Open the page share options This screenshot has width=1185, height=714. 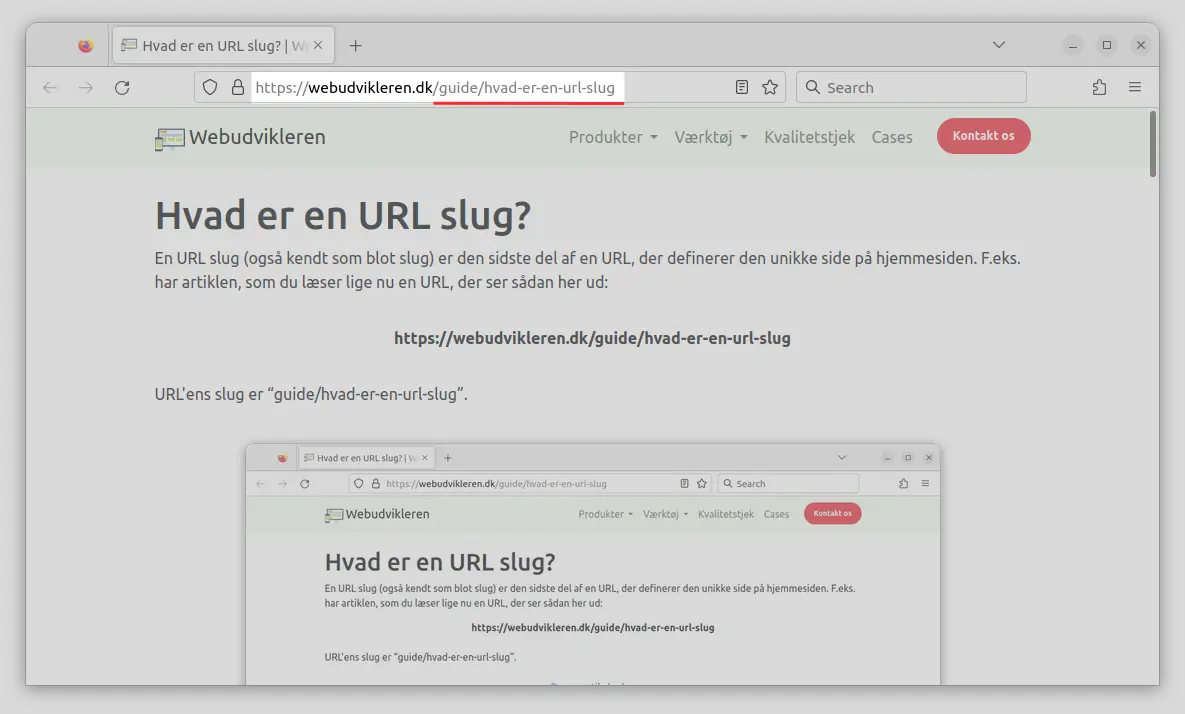(x=1099, y=87)
